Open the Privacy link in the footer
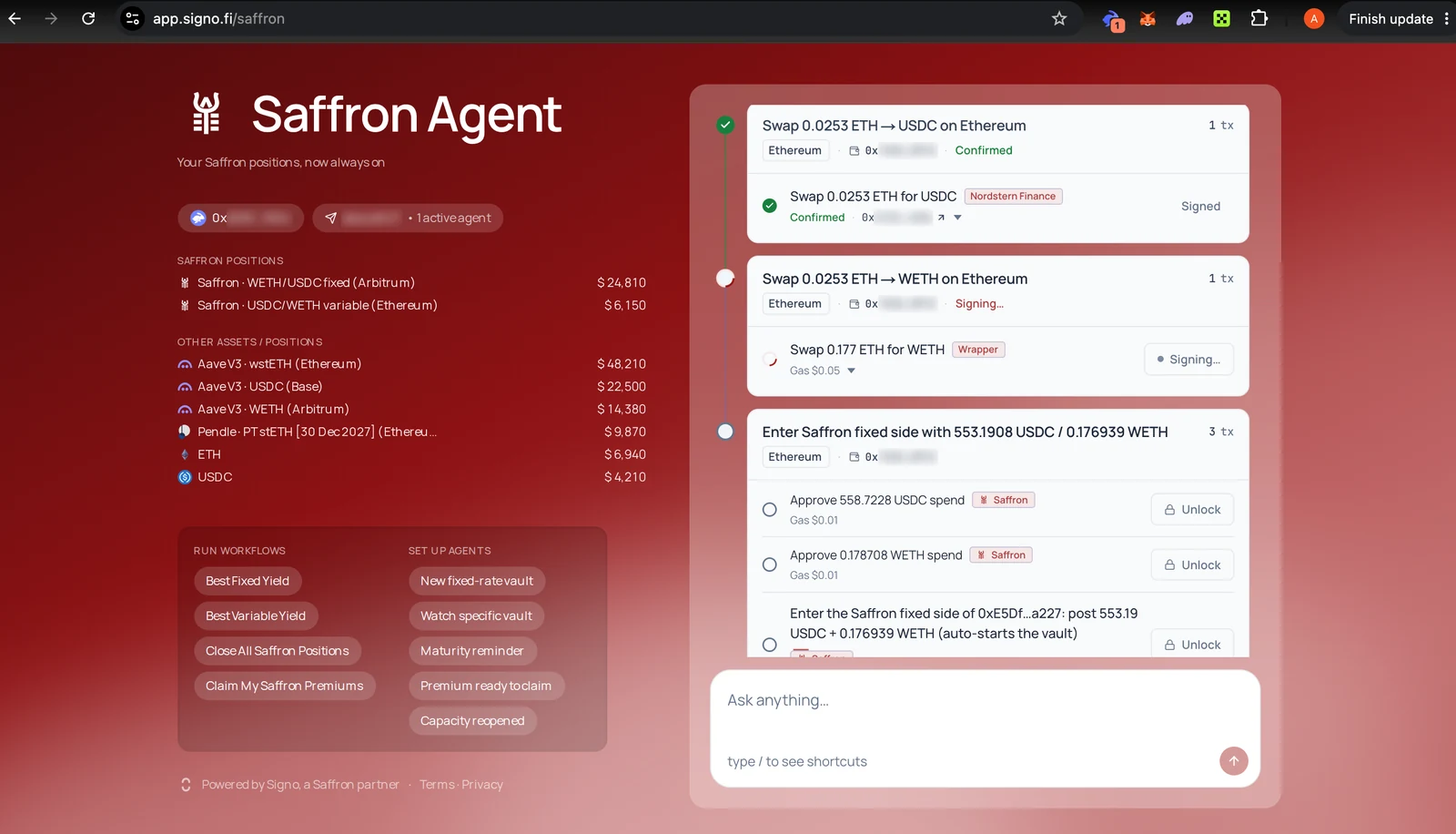This screenshot has height=834, width=1456. coord(482,785)
